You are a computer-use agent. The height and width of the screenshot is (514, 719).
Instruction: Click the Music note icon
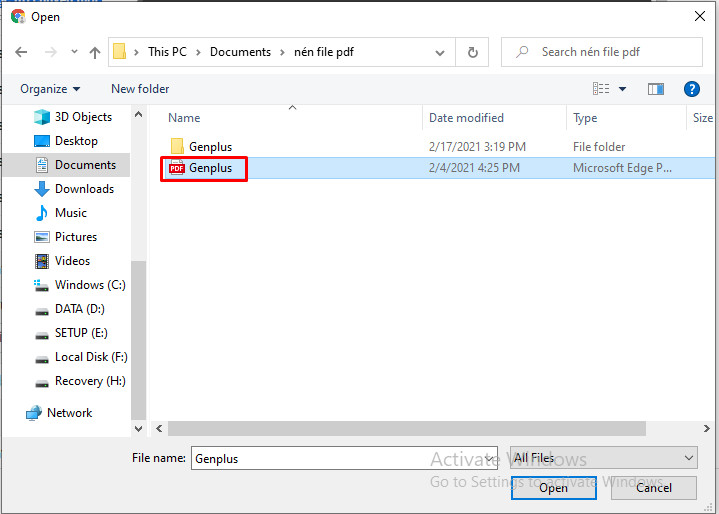42,213
